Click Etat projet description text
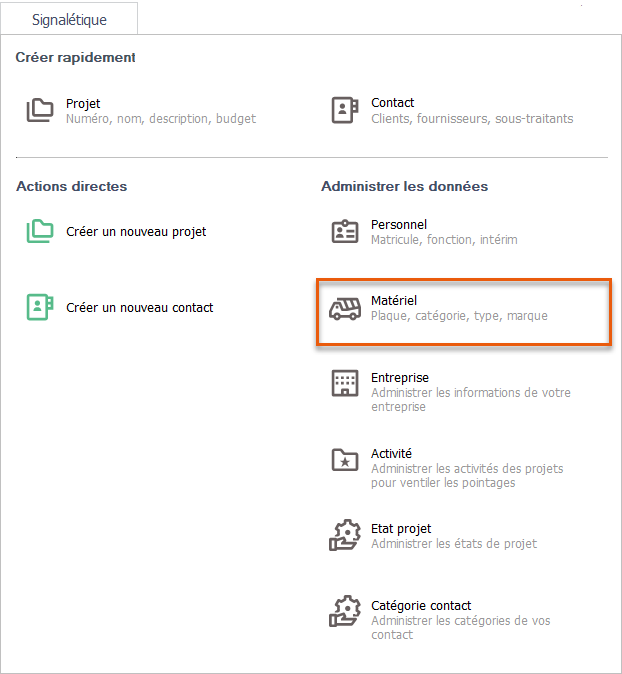 click(453, 544)
